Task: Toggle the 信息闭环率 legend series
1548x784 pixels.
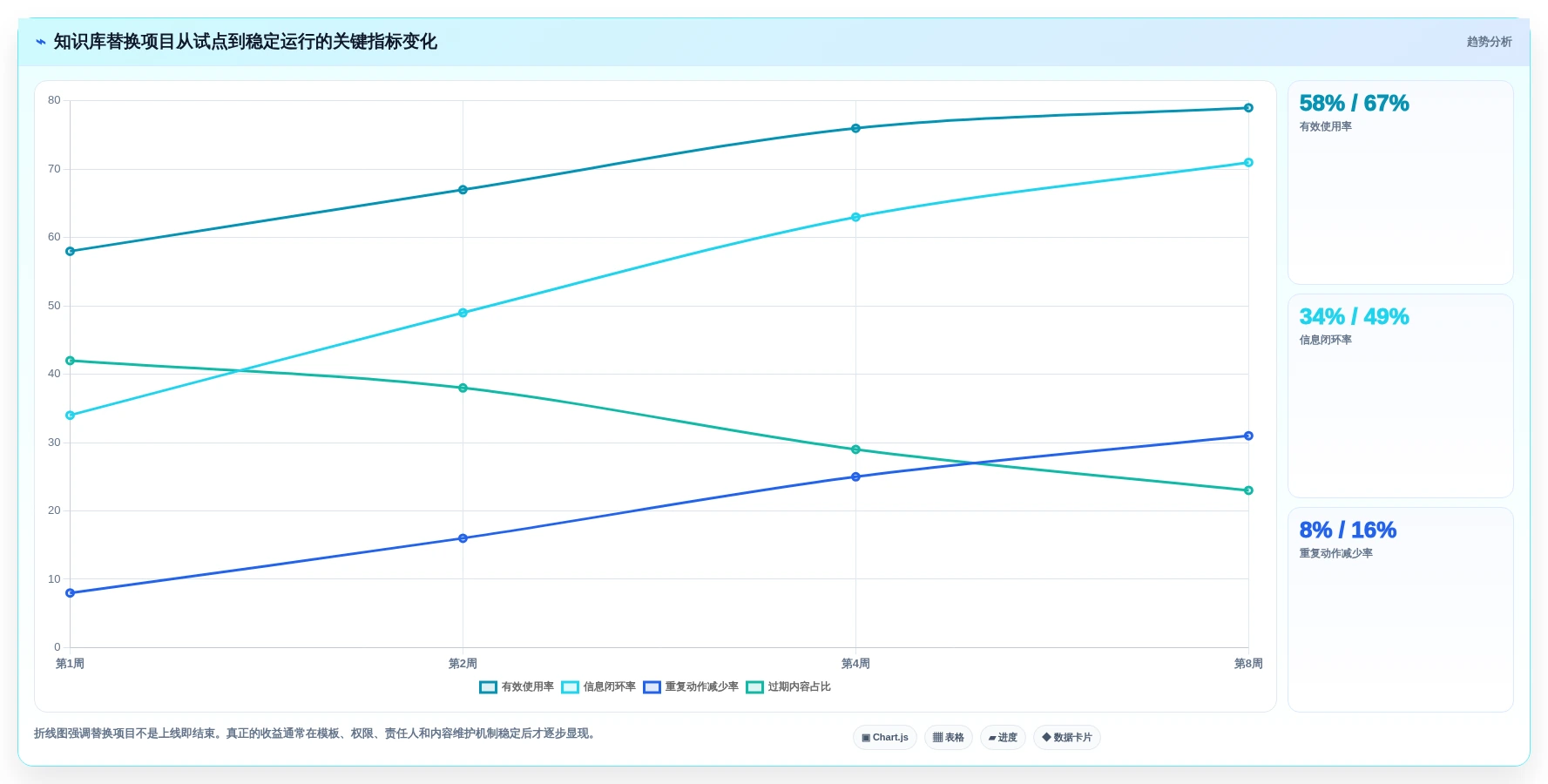Action: pos(598,686)
